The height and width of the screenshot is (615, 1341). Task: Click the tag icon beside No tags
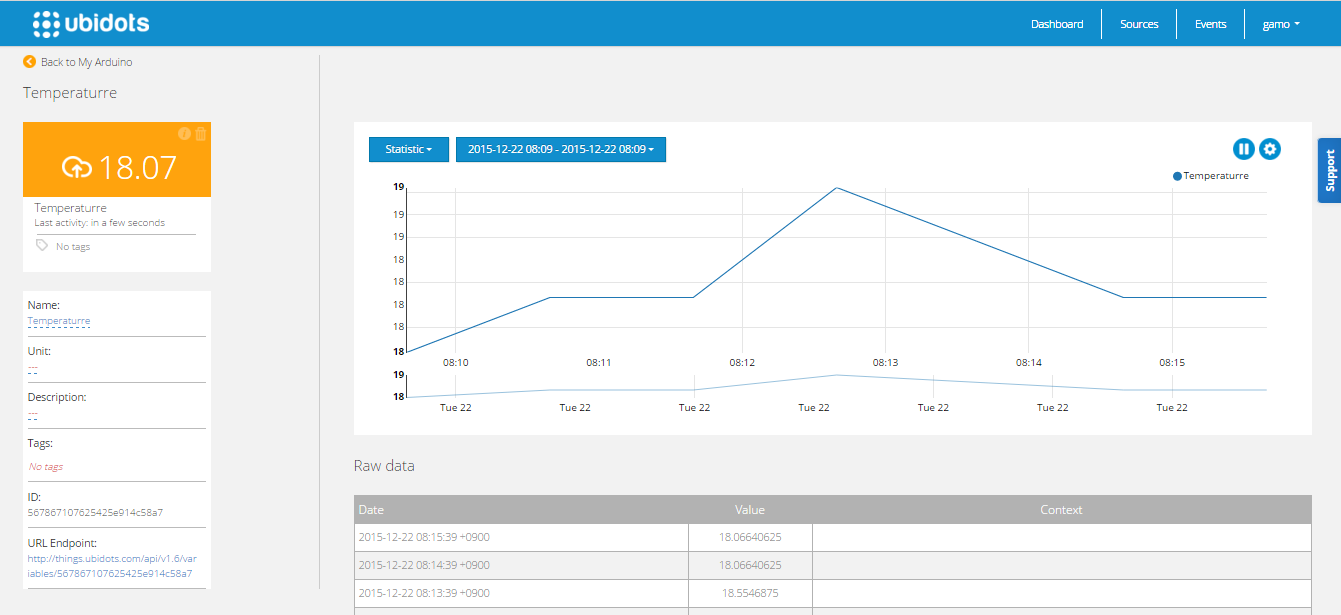42,245
